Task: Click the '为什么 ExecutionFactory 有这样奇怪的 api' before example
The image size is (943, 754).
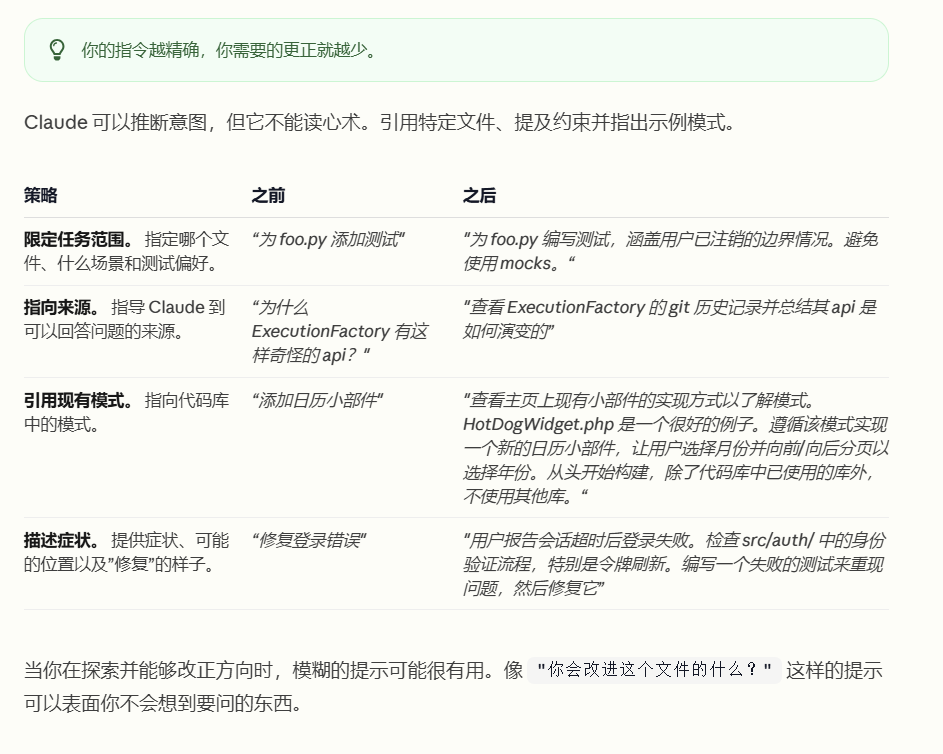Action: (339, 331)
